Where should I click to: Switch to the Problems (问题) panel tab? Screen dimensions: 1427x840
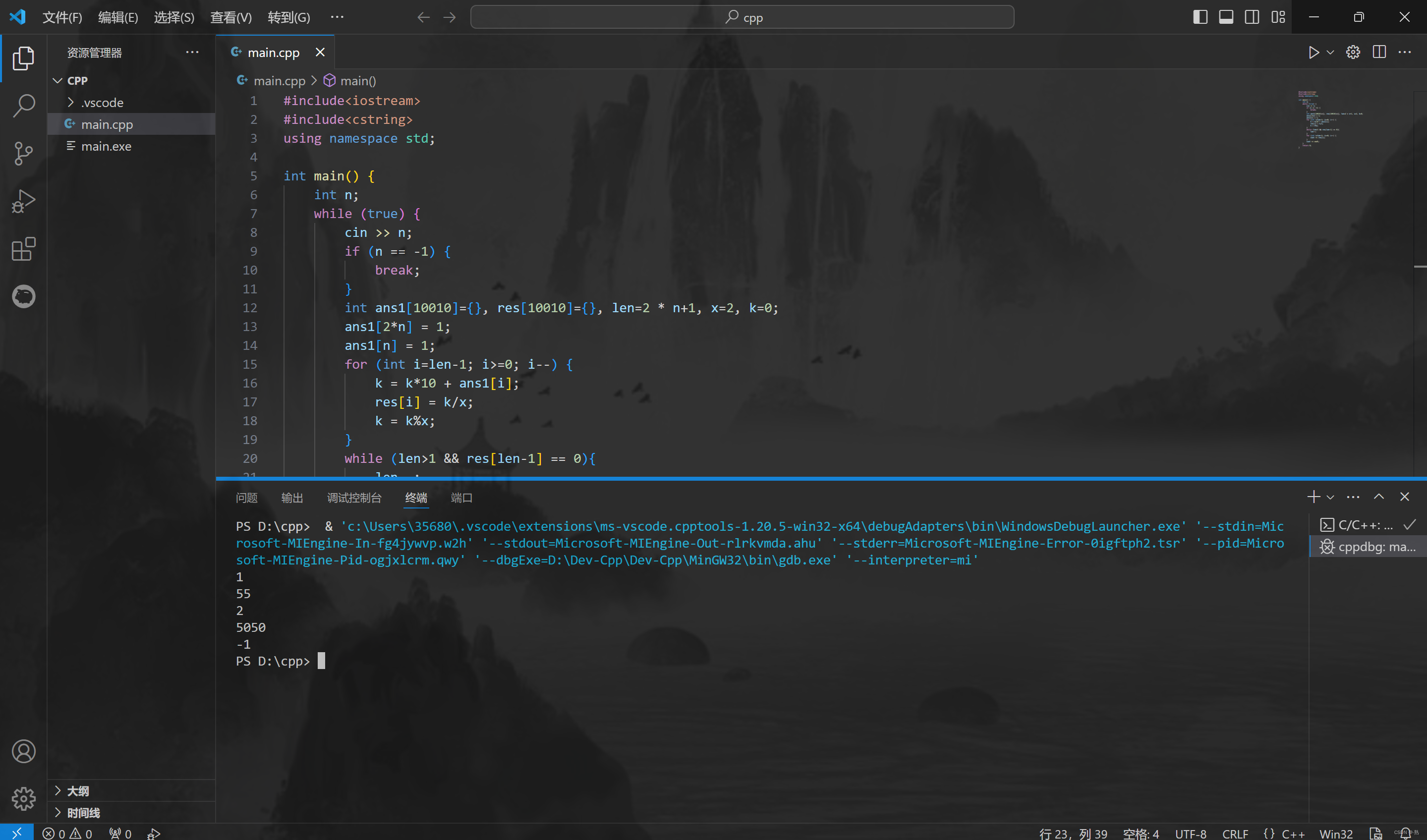pos(247,498)
